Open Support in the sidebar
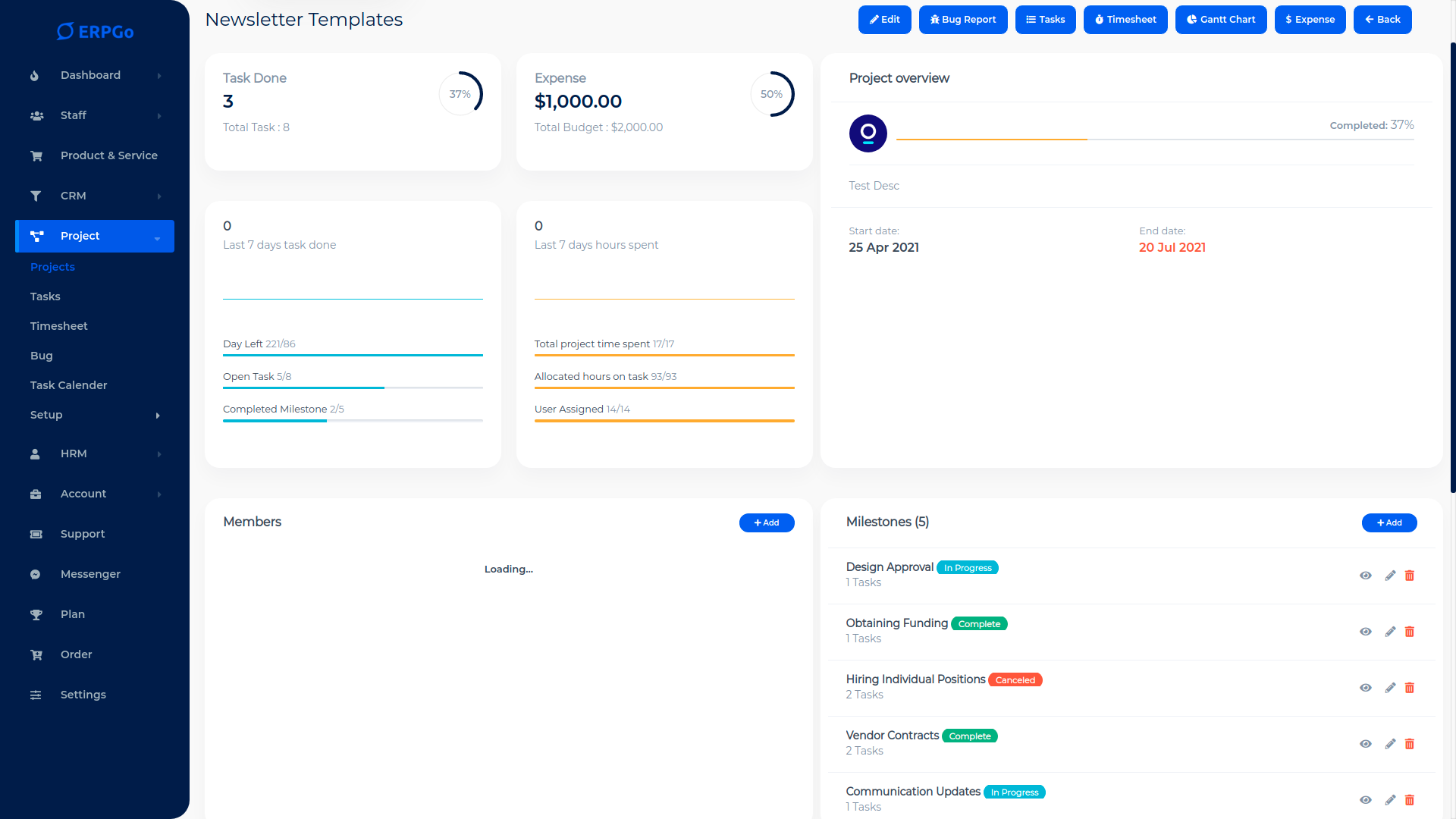This screenshot has width=1456, height=819. [83, 534]
